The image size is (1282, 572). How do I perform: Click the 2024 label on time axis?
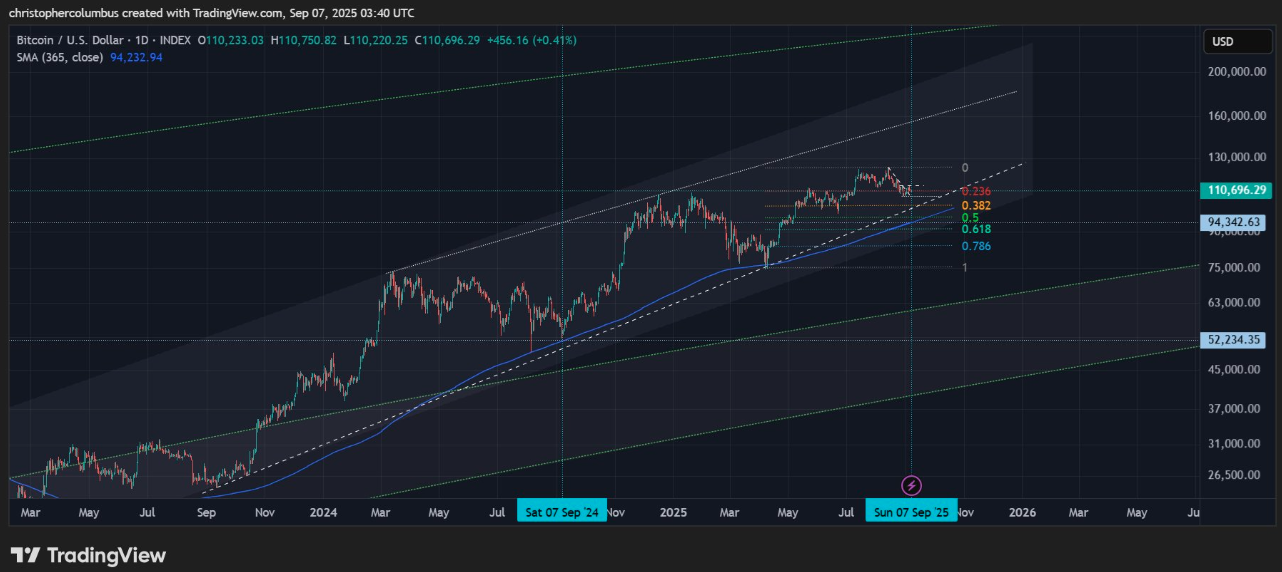(x=323, y=512)
